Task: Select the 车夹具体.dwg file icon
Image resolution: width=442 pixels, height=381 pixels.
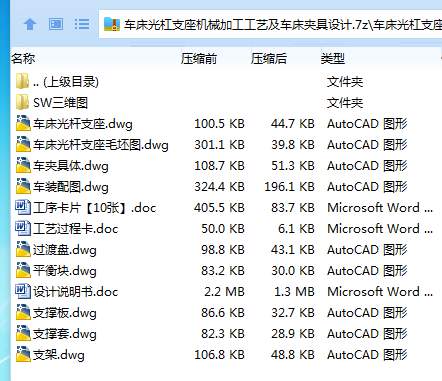Action: (23, 165)
